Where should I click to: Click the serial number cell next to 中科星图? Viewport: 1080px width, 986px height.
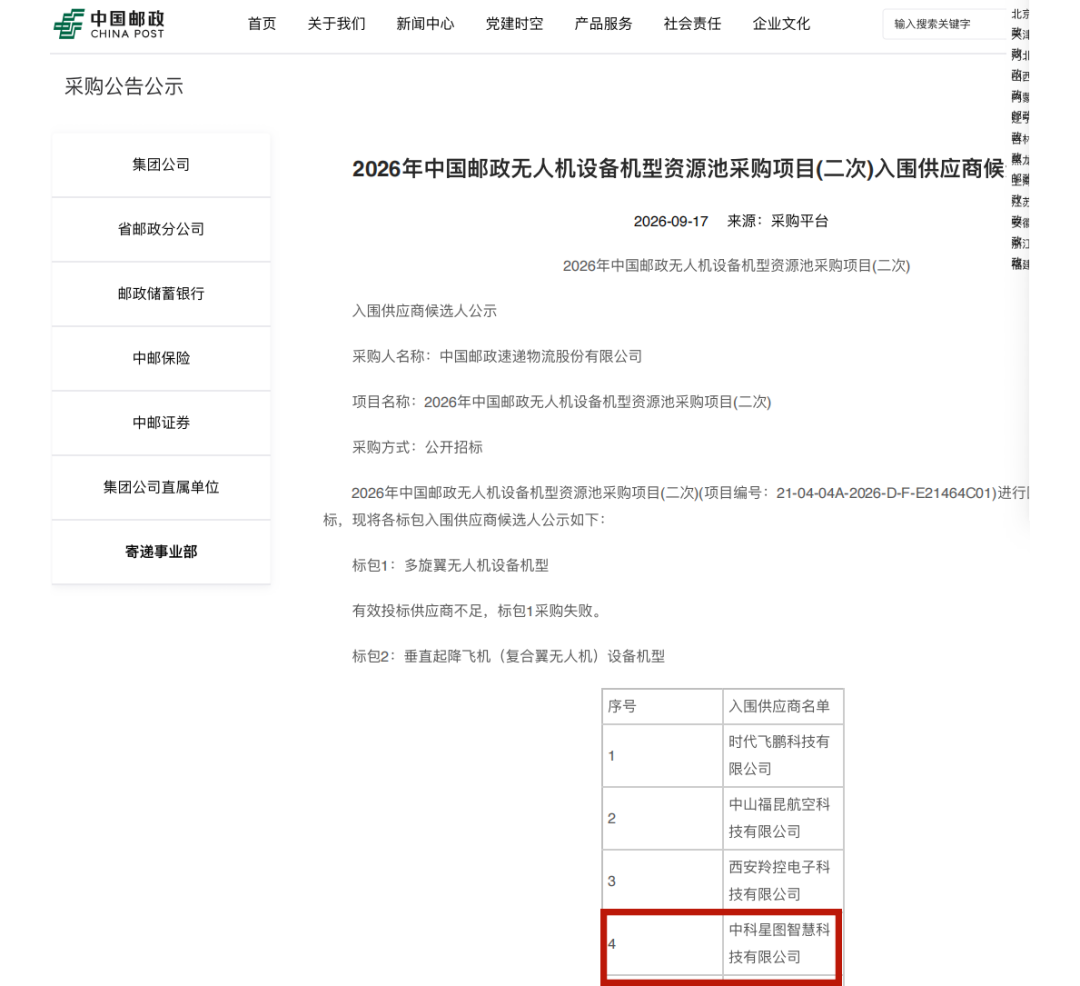click(x=663, y=943)
